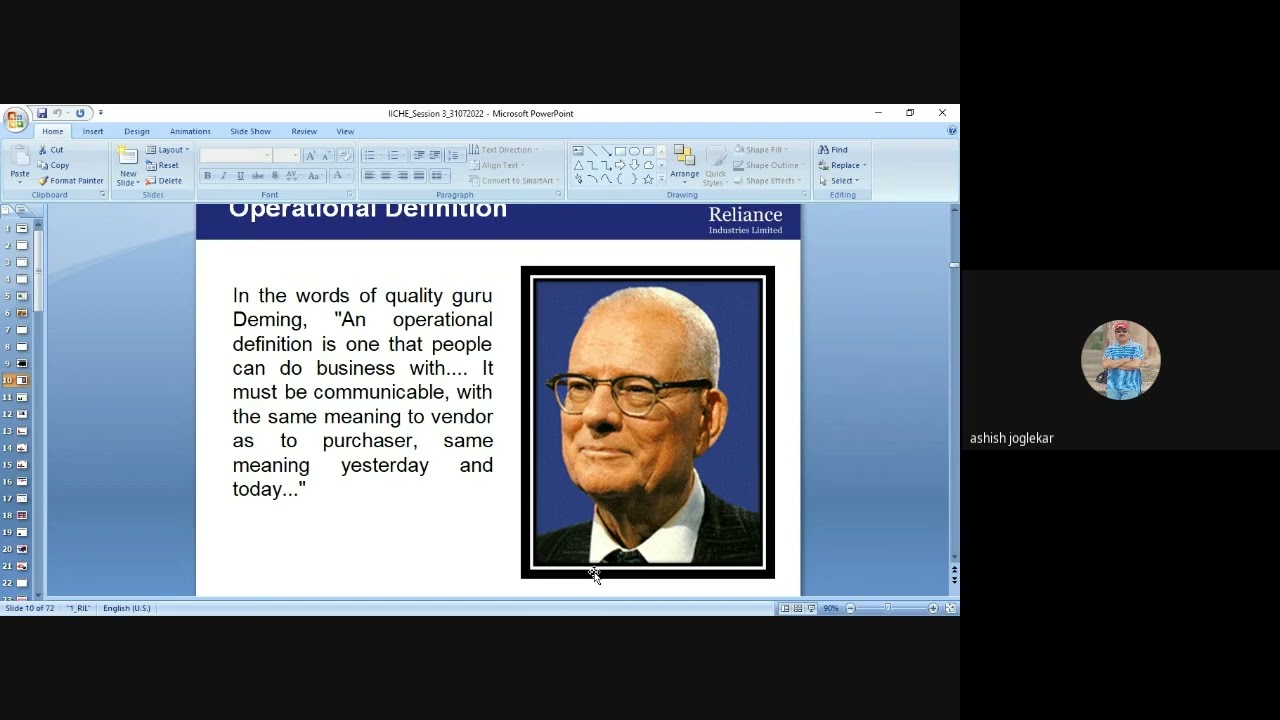Viewport: 1280px width, 720px height.
Task: Click the 90% zoom level button
Action: click(831, 608)
